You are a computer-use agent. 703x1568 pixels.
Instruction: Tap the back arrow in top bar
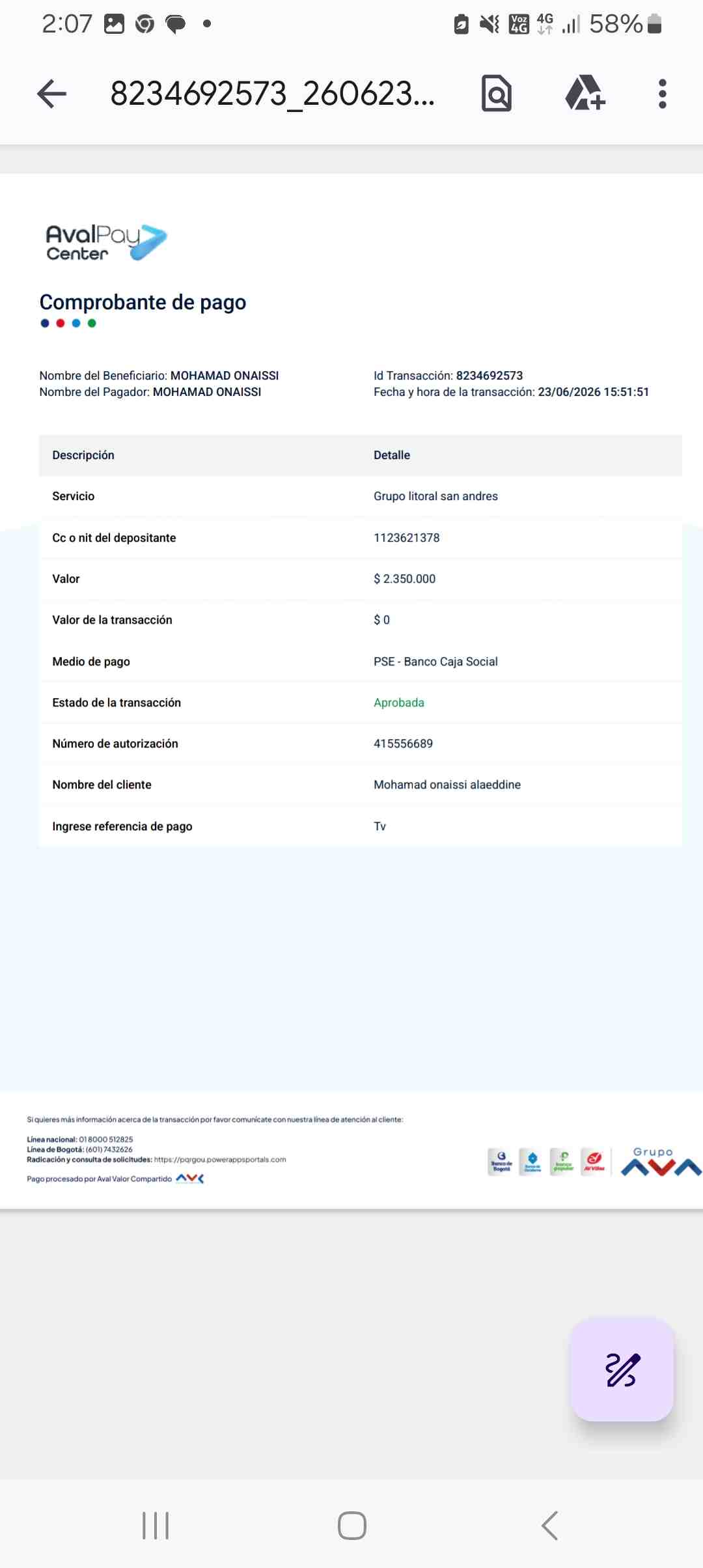[x=52, y=94]
